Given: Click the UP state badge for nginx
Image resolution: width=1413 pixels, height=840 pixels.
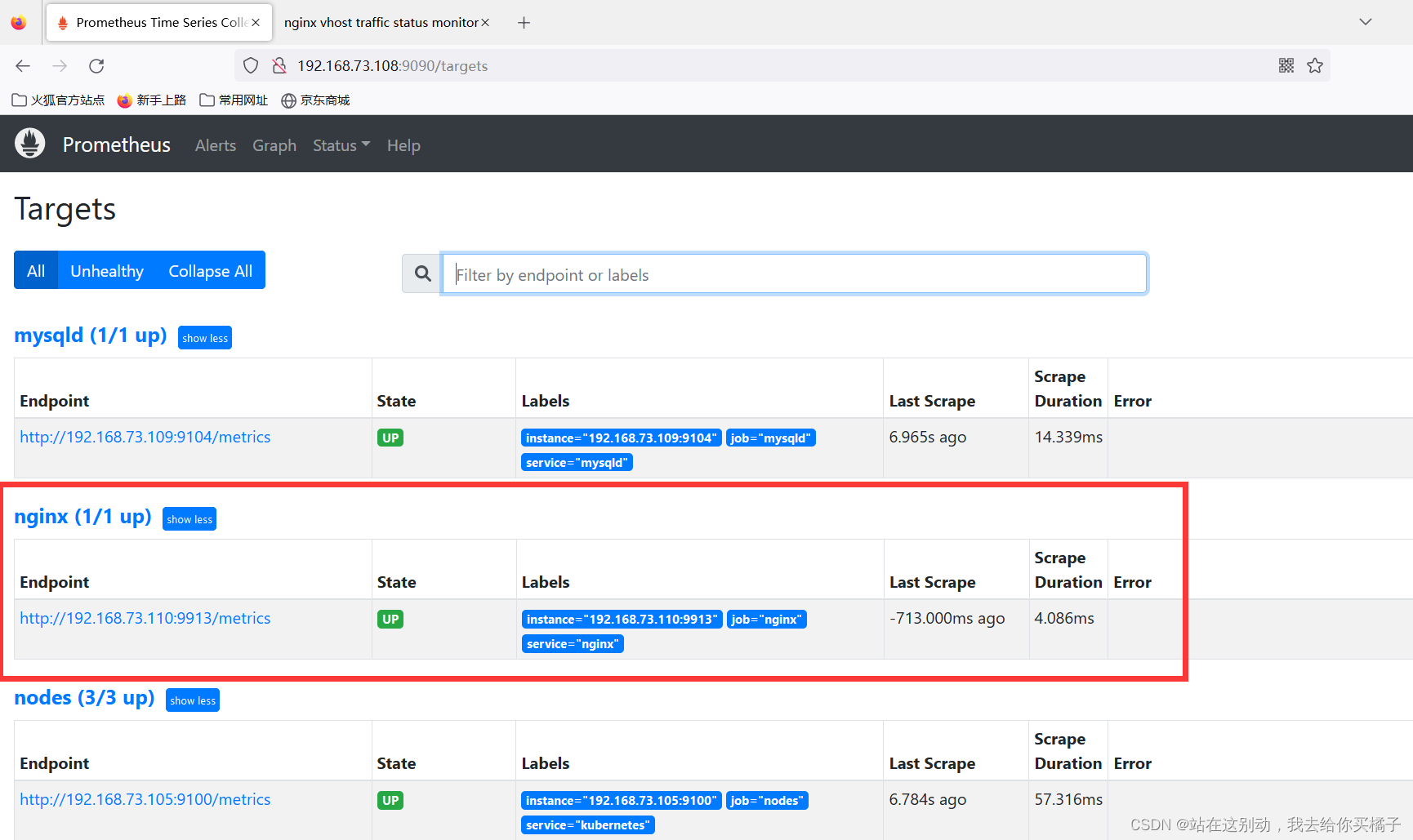Looking at the screenshot, I should click(390, 619).
